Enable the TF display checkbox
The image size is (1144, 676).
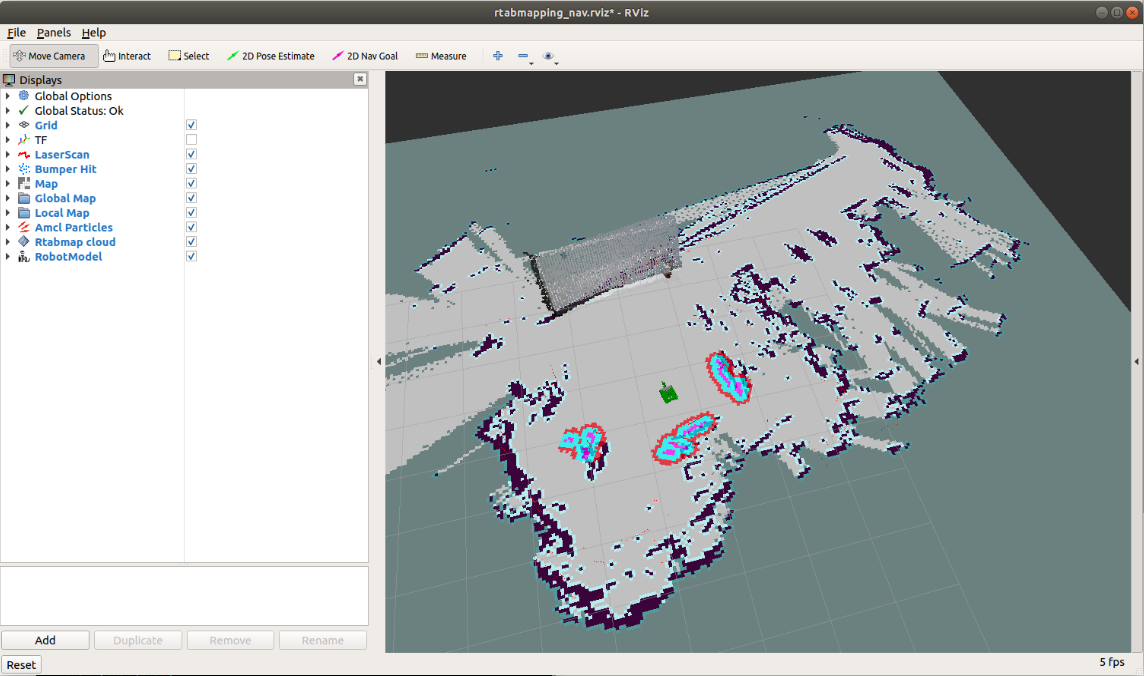pyautogui.click(x=191, y=139)
